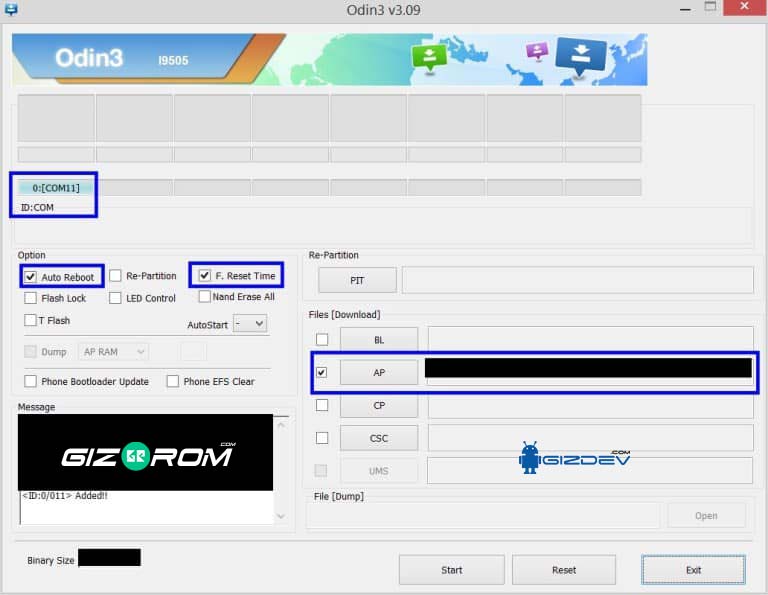
Task: Open the AP RAM dump dropdown
Action: (114, 352)
